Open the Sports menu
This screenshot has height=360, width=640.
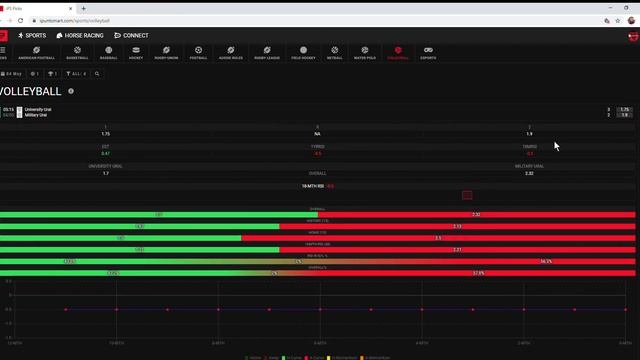click(32, 36)
